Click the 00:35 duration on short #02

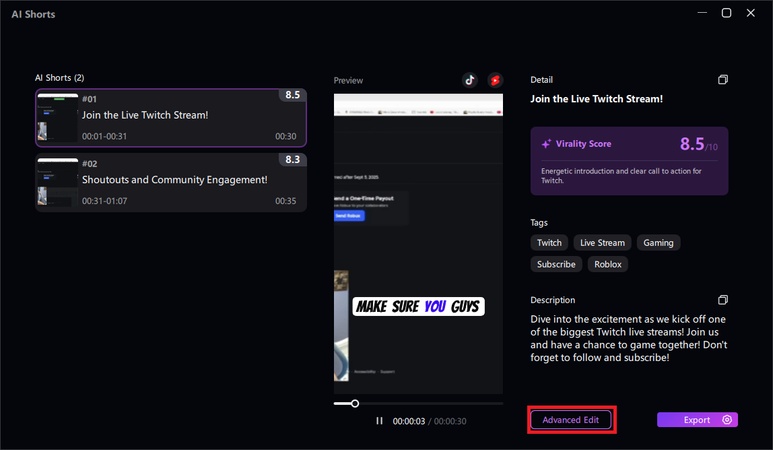coord(285,201)
